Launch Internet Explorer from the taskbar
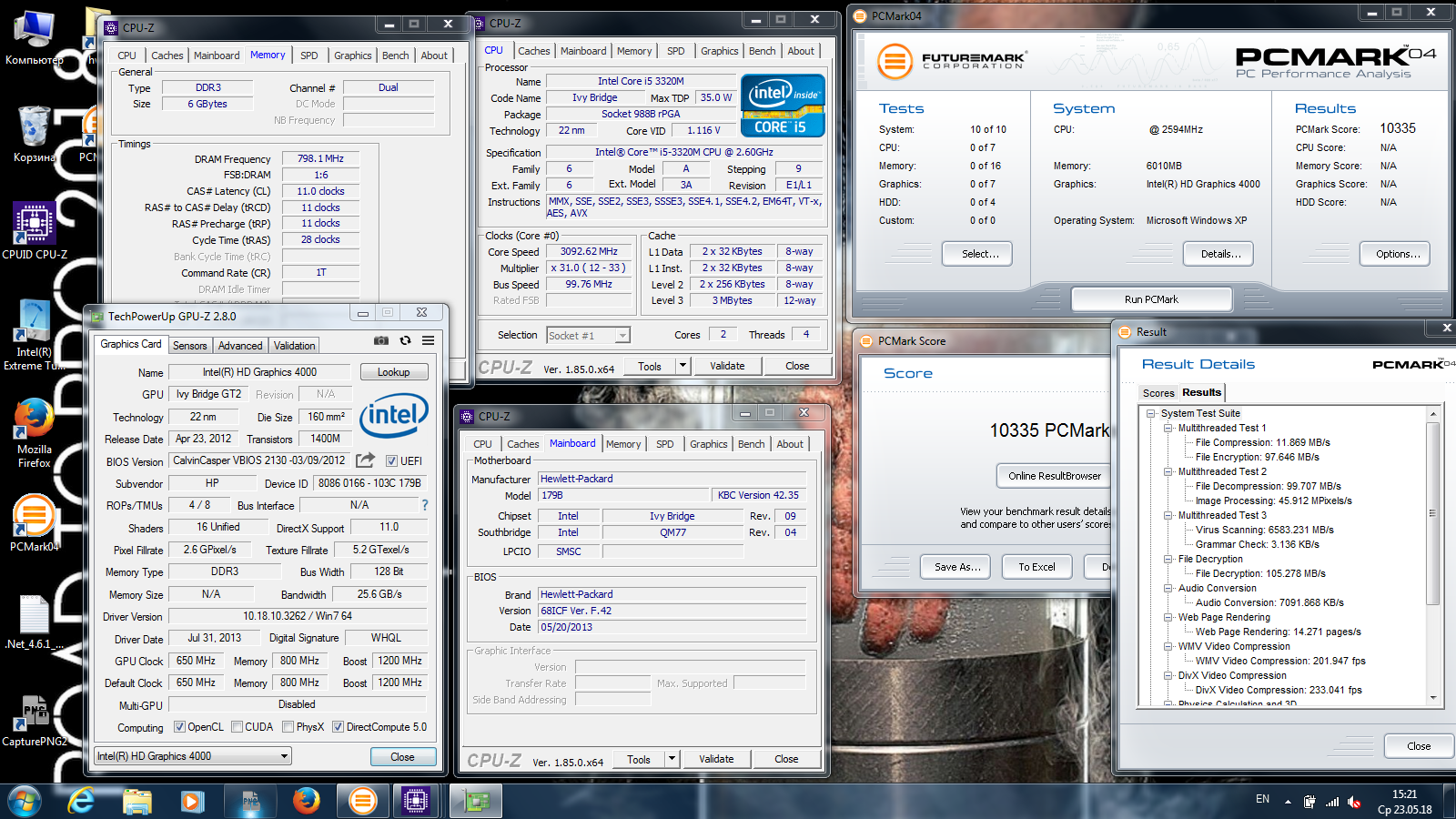 [81, 801]
